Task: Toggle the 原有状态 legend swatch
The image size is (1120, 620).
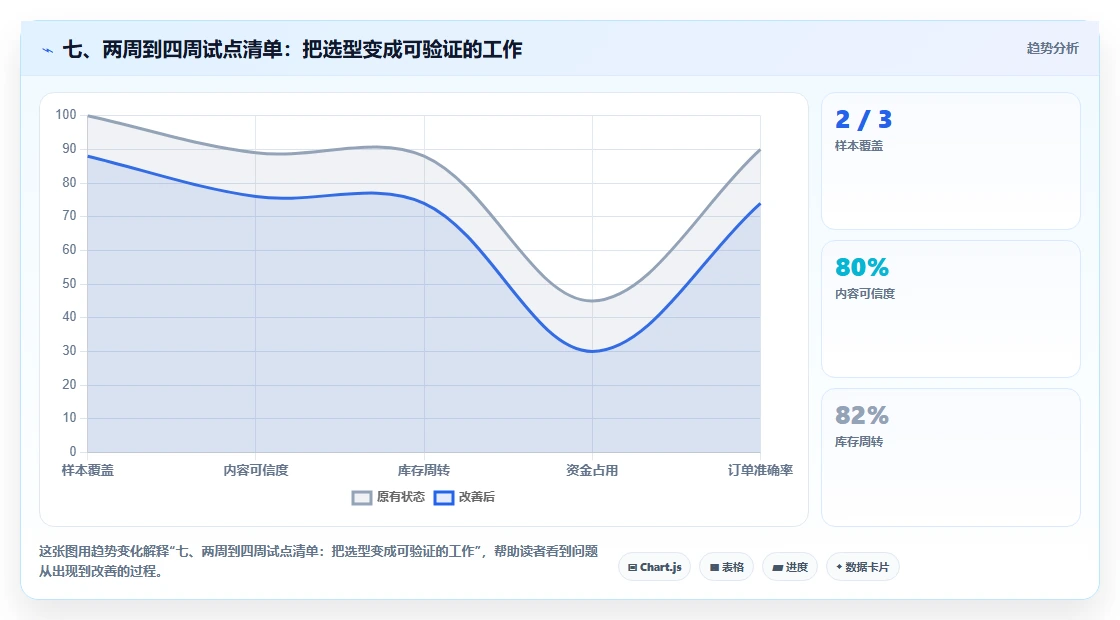Action: coord(362,498)
